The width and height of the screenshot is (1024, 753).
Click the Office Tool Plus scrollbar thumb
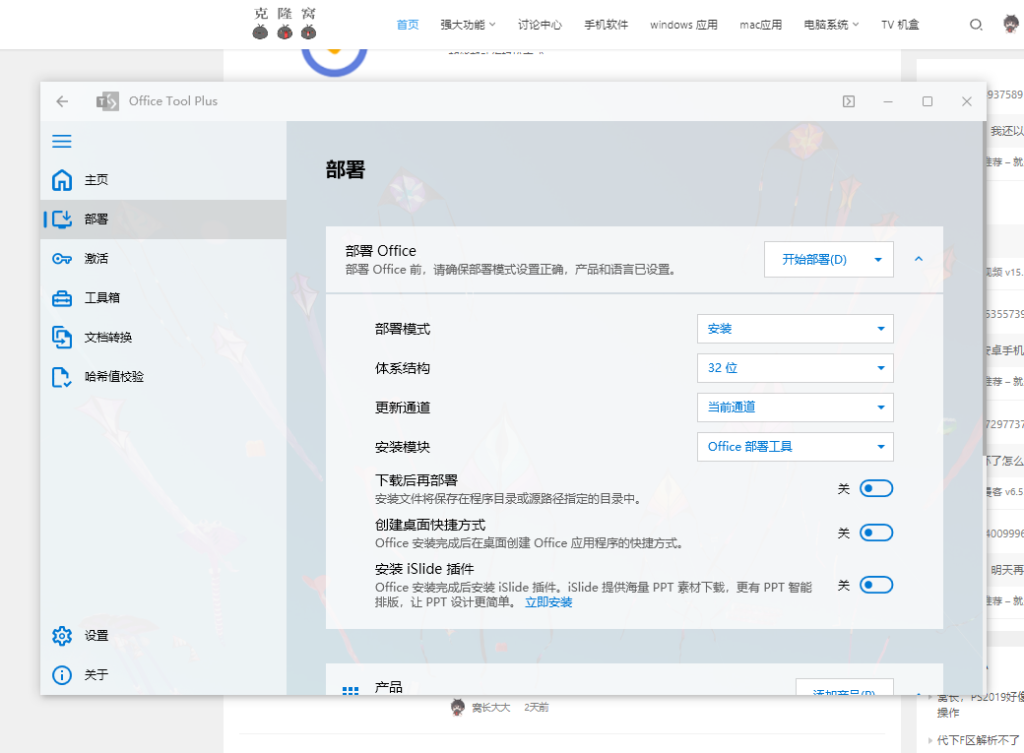[984, 287]
